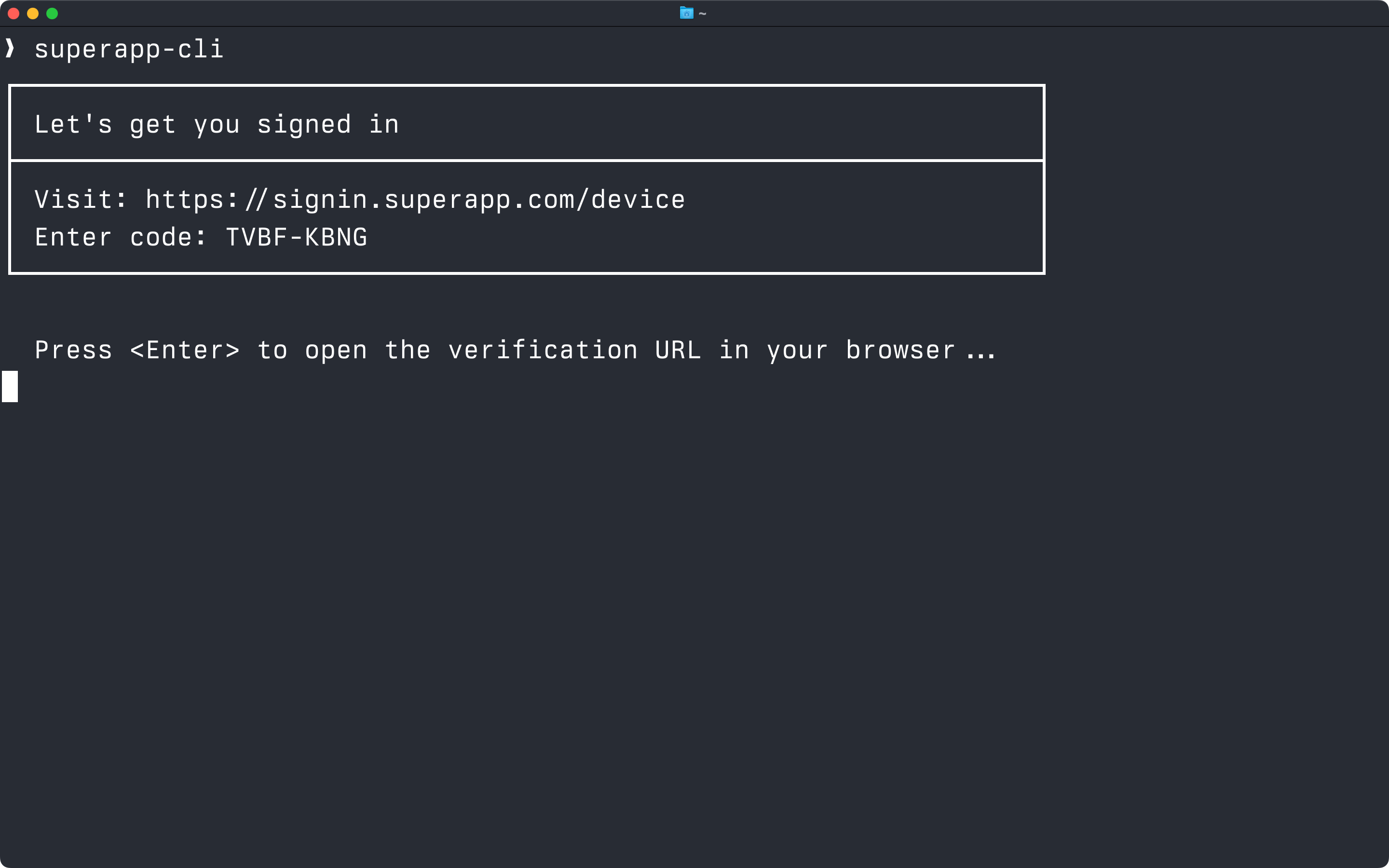This screenshot has height=868, width=1389.
Task: Click the device code TVBF-KBNG
Action: tap(296, 237)
